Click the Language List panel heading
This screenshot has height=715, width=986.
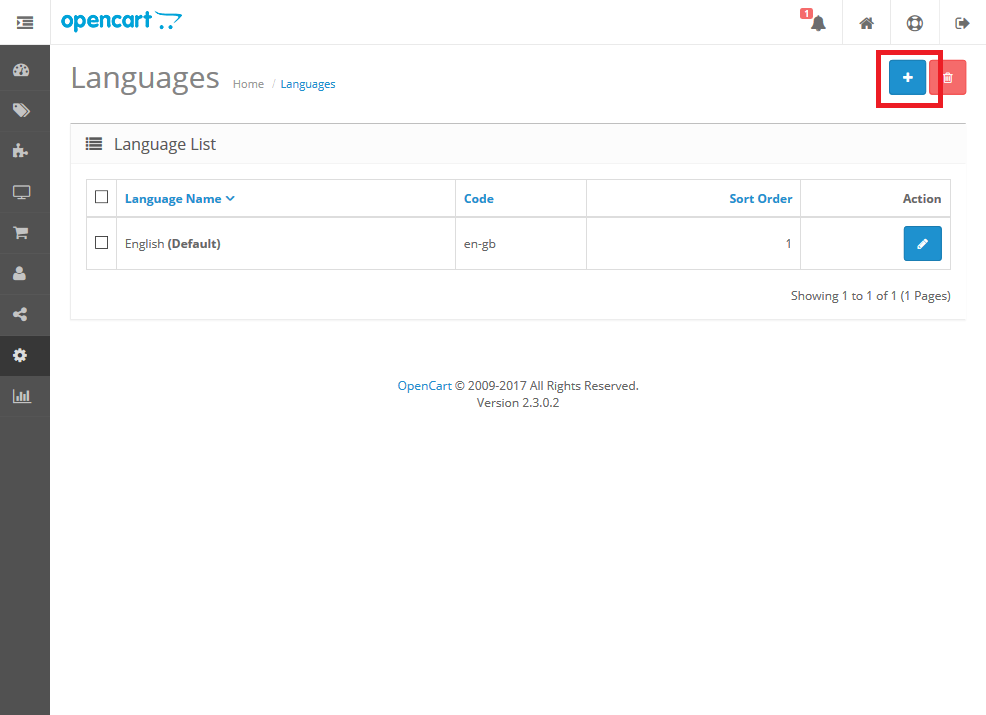(165, 144)
